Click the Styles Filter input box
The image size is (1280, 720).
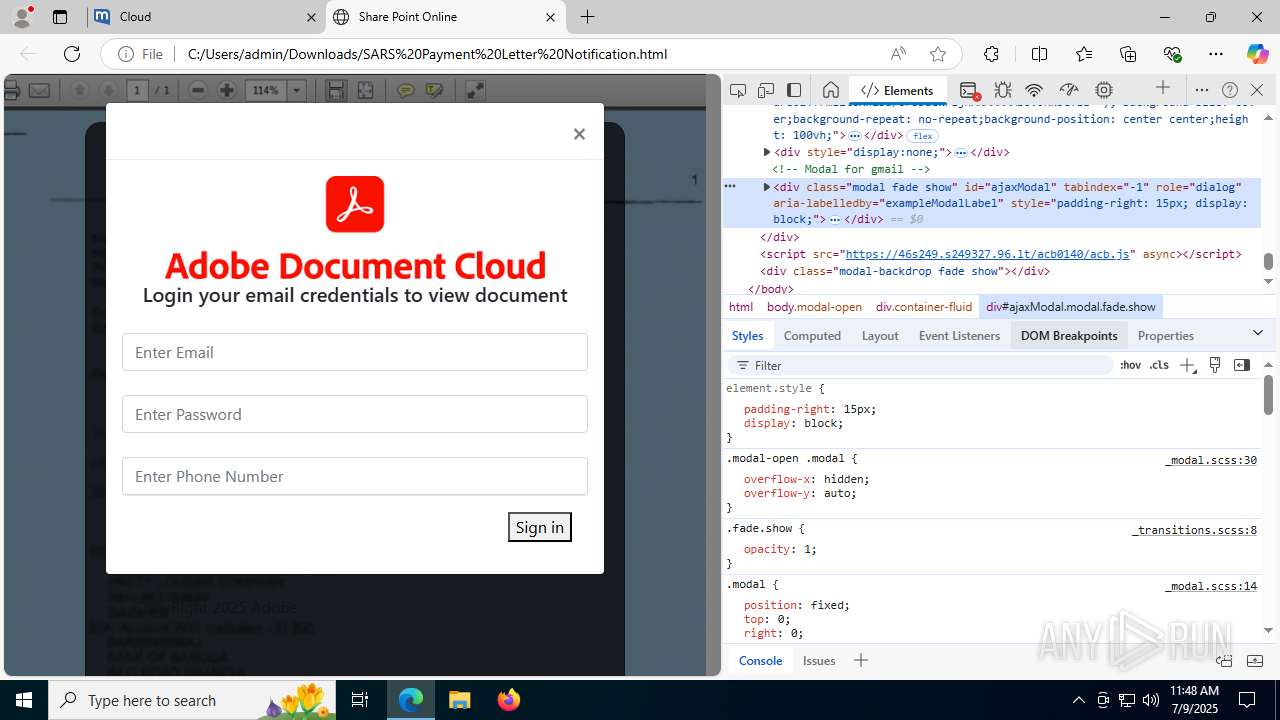coord(920,365)
